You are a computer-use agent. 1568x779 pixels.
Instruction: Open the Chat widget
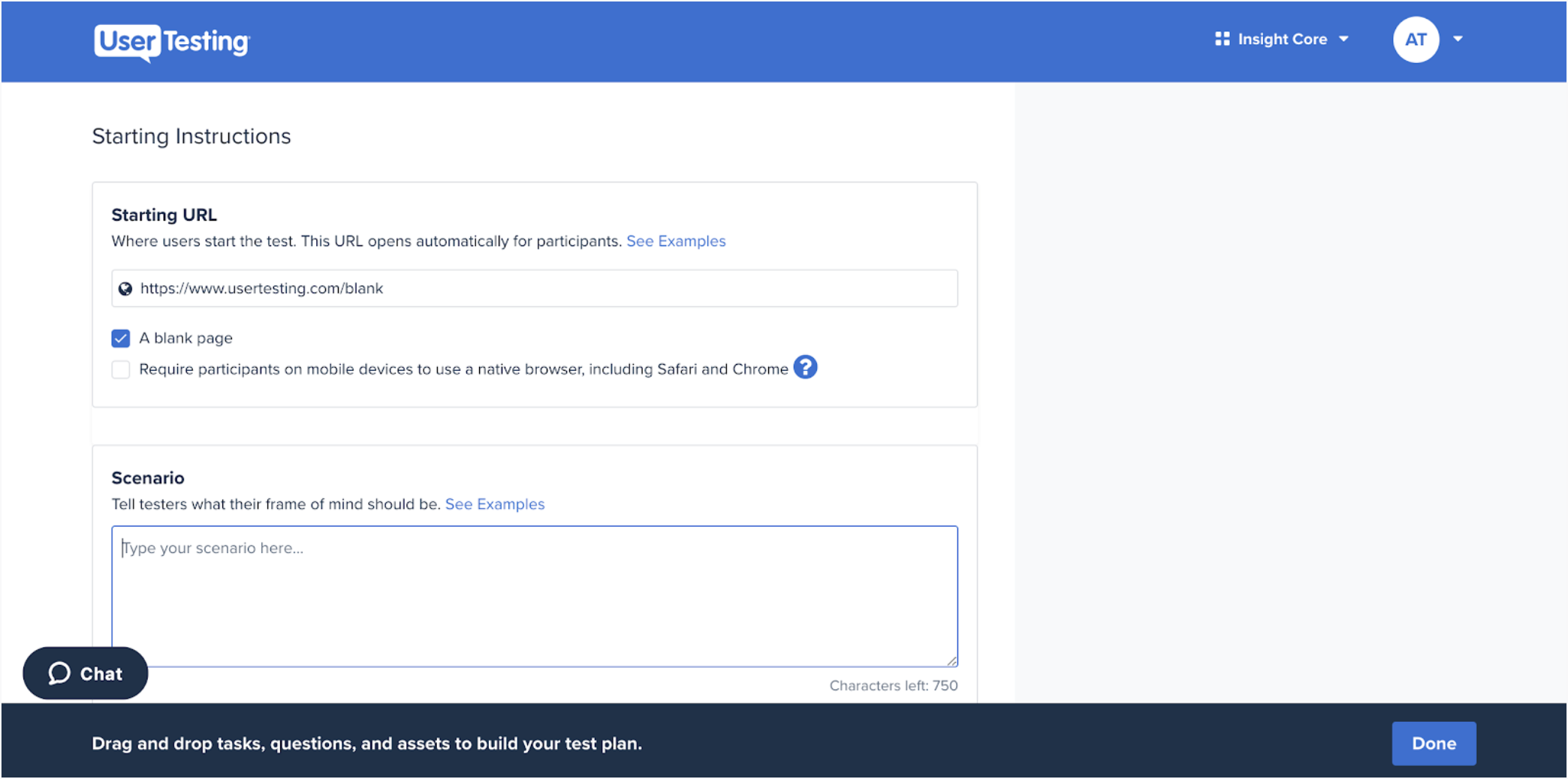click(85, 673)
